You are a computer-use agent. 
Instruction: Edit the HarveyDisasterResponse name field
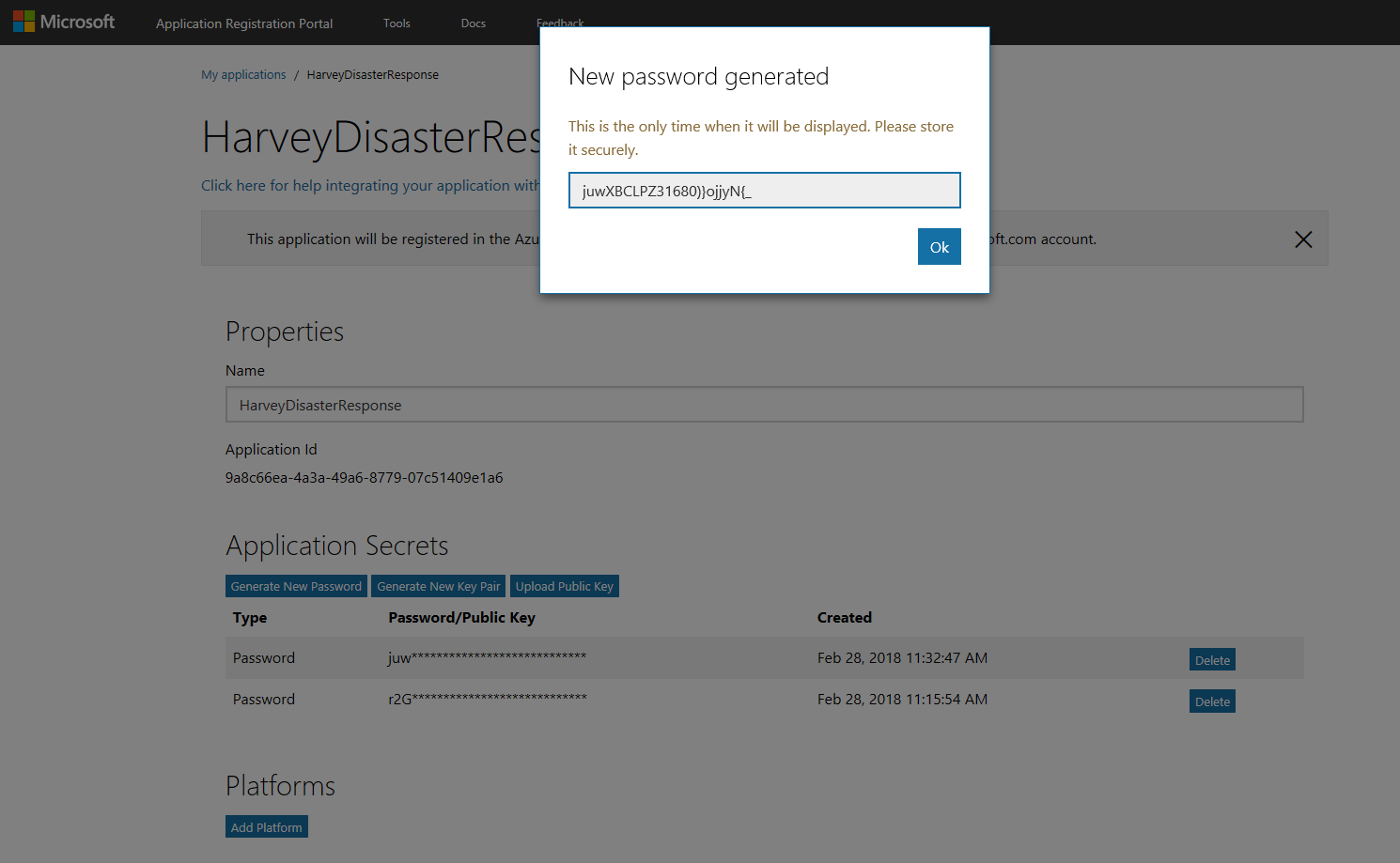[764, 405]
